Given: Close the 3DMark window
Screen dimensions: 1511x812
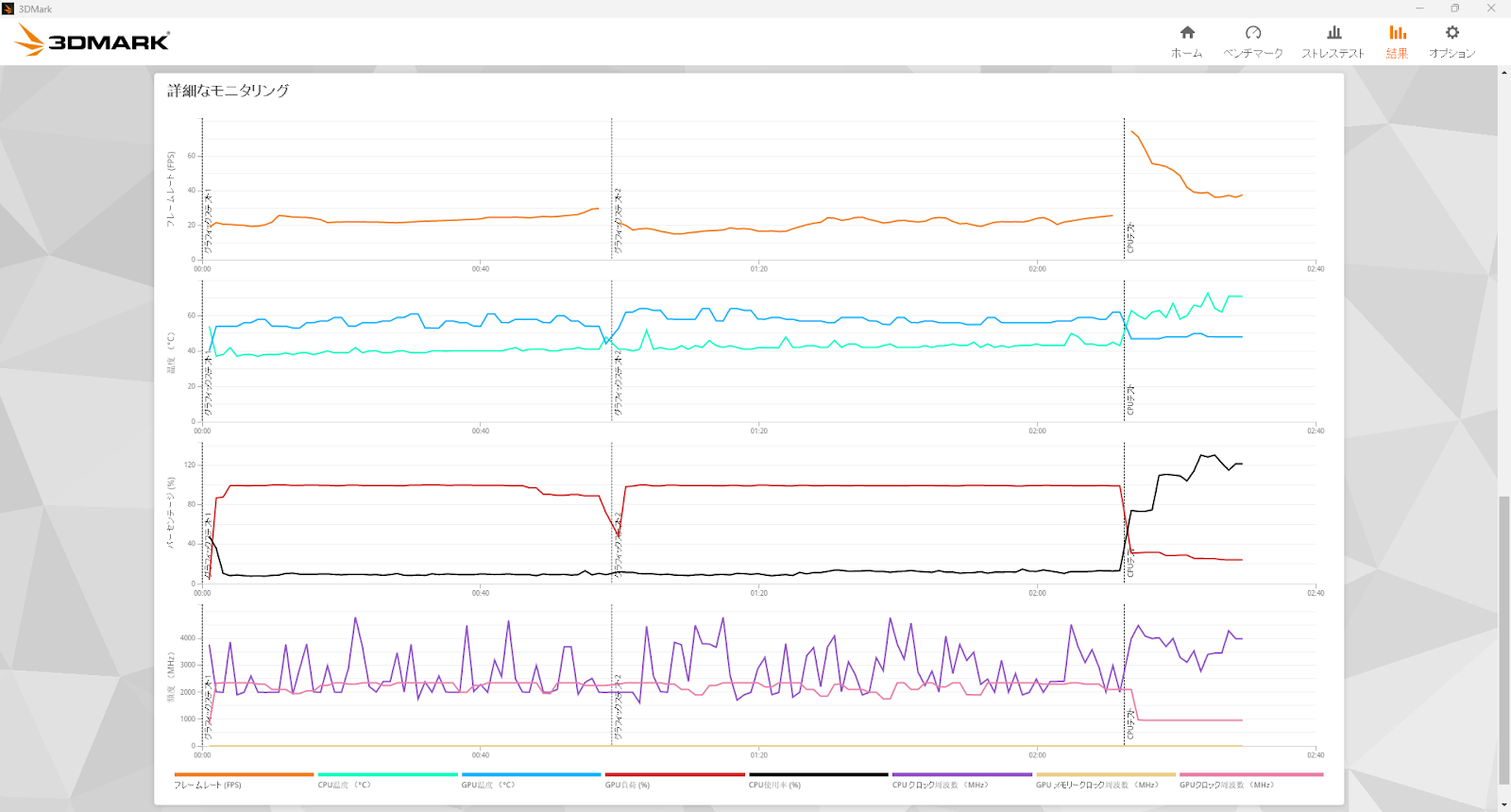Looking at the screenshot, I should tap(1491, 8).
